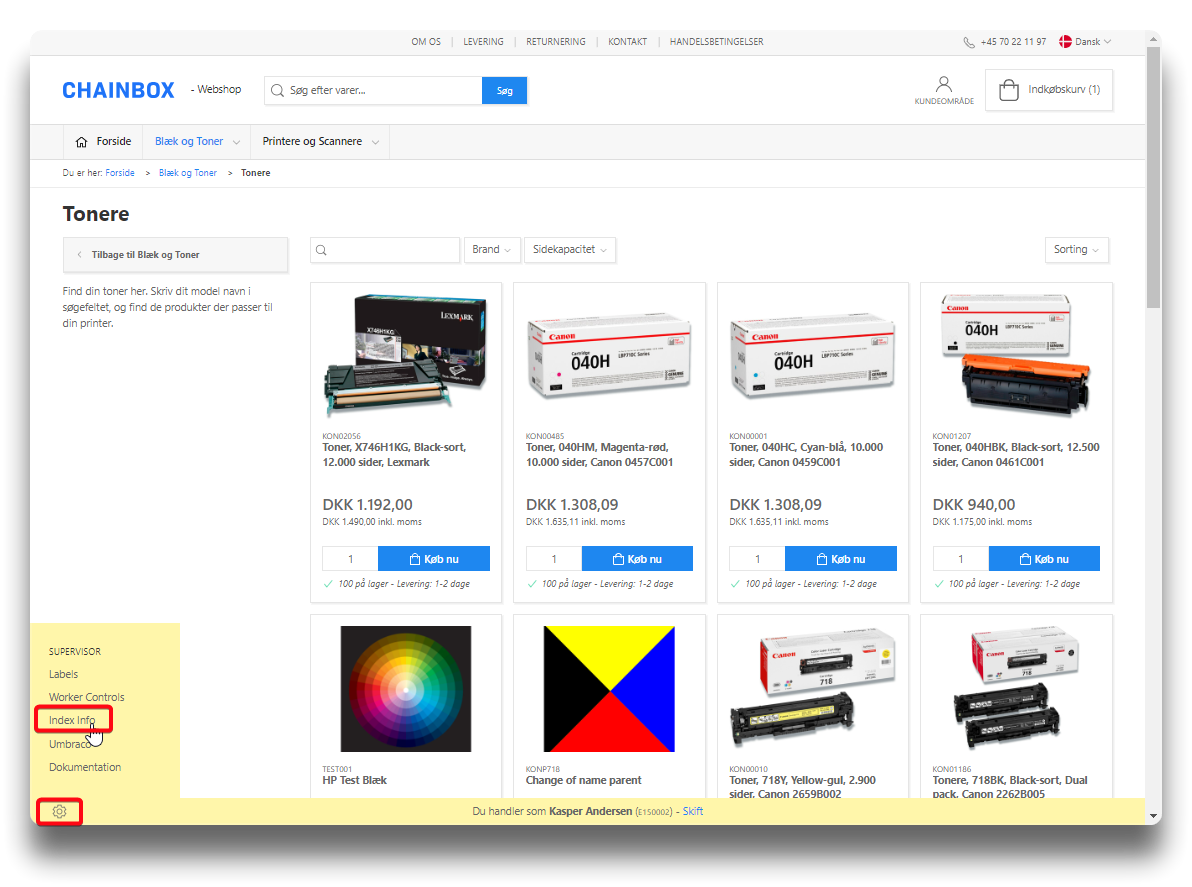Open Index Info in supervisor panel
Viewport: 1192px width, 887px height.
click(72, 720)
